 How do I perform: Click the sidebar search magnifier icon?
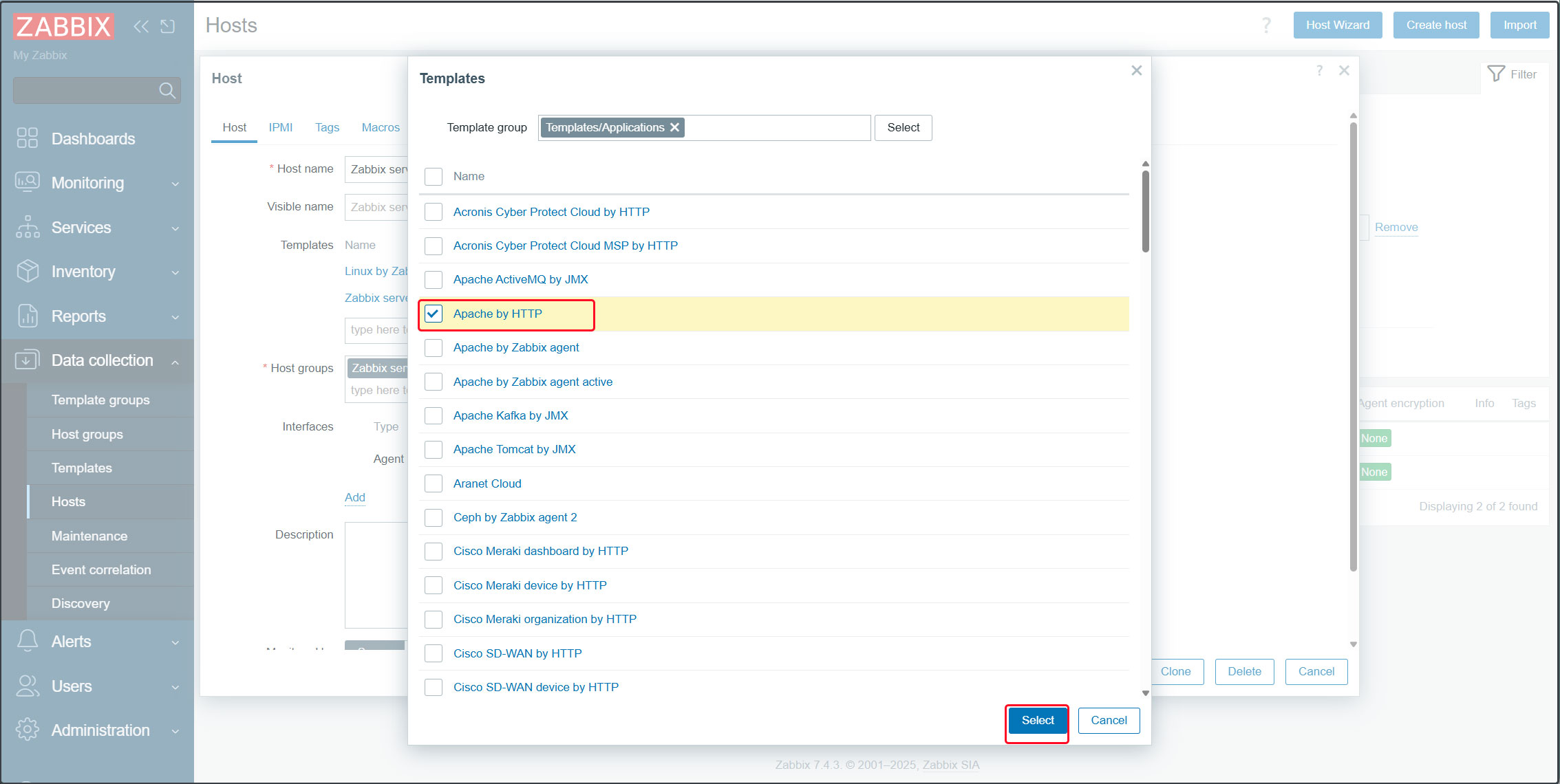(x=167, y=90)
